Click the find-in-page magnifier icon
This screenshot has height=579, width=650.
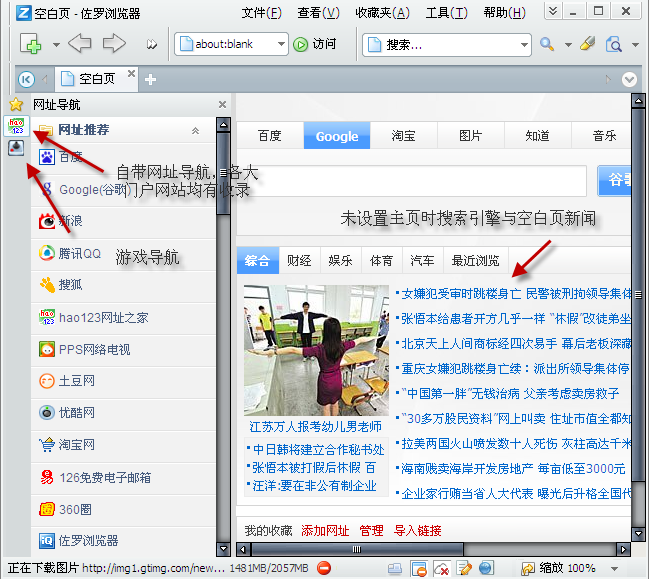614,44
